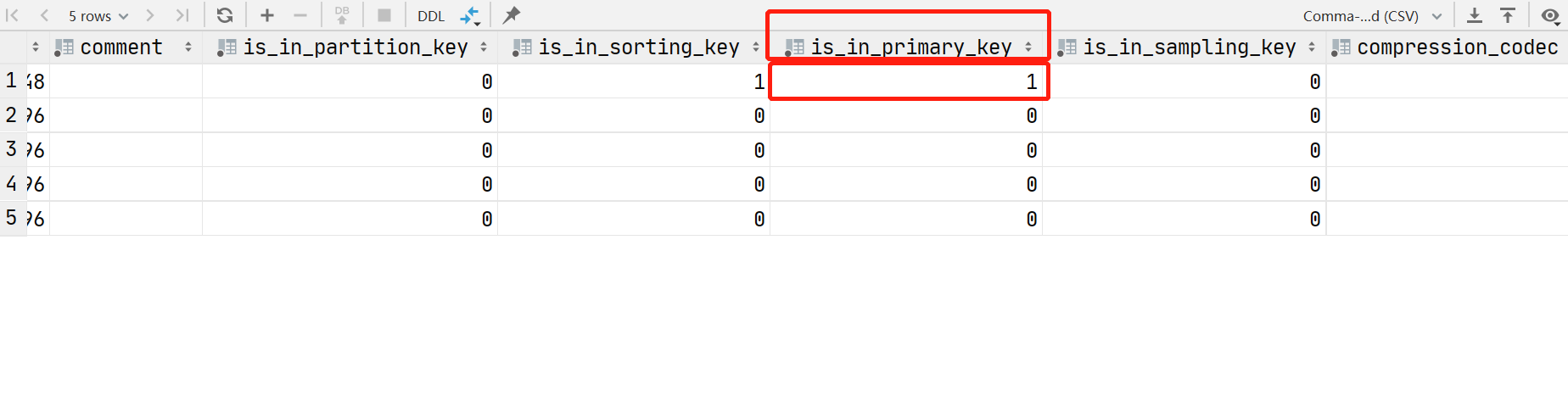Click the Import Data upload icon
1568x396 pixels.
pyautogui.click(x=1508, y=15)
